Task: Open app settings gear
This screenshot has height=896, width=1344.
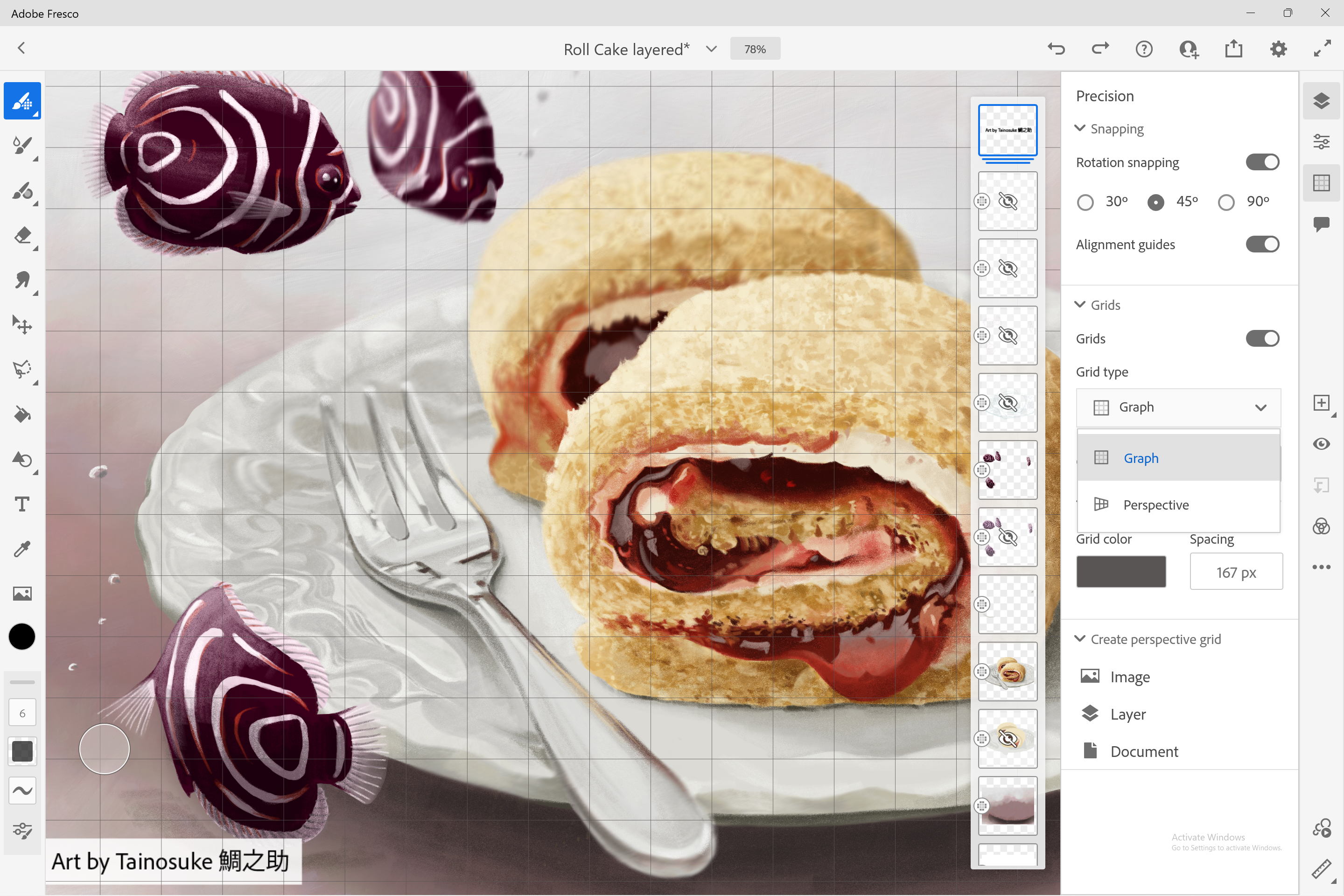Action: tap(1278, 49)
